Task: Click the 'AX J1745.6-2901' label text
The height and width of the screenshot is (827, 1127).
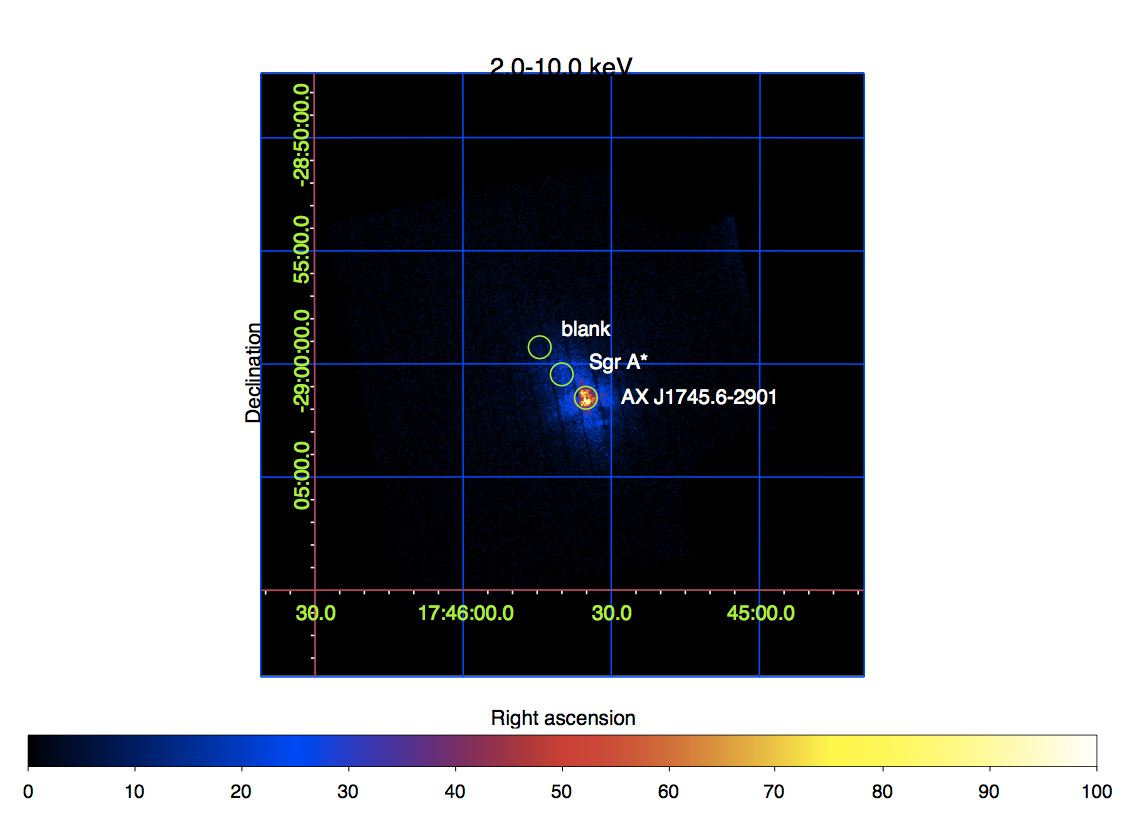Action: coord(699,397)
